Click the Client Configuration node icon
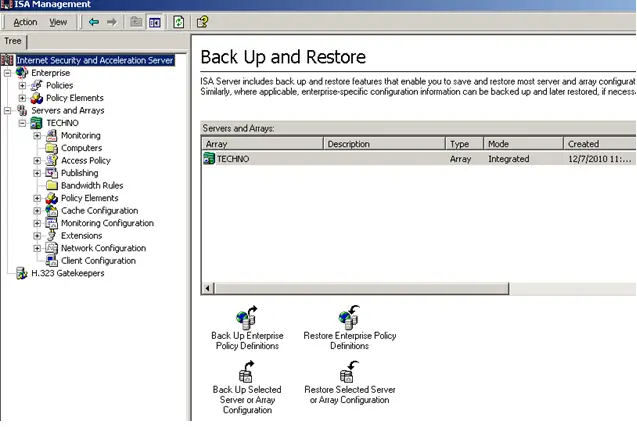 click(52, 260)
